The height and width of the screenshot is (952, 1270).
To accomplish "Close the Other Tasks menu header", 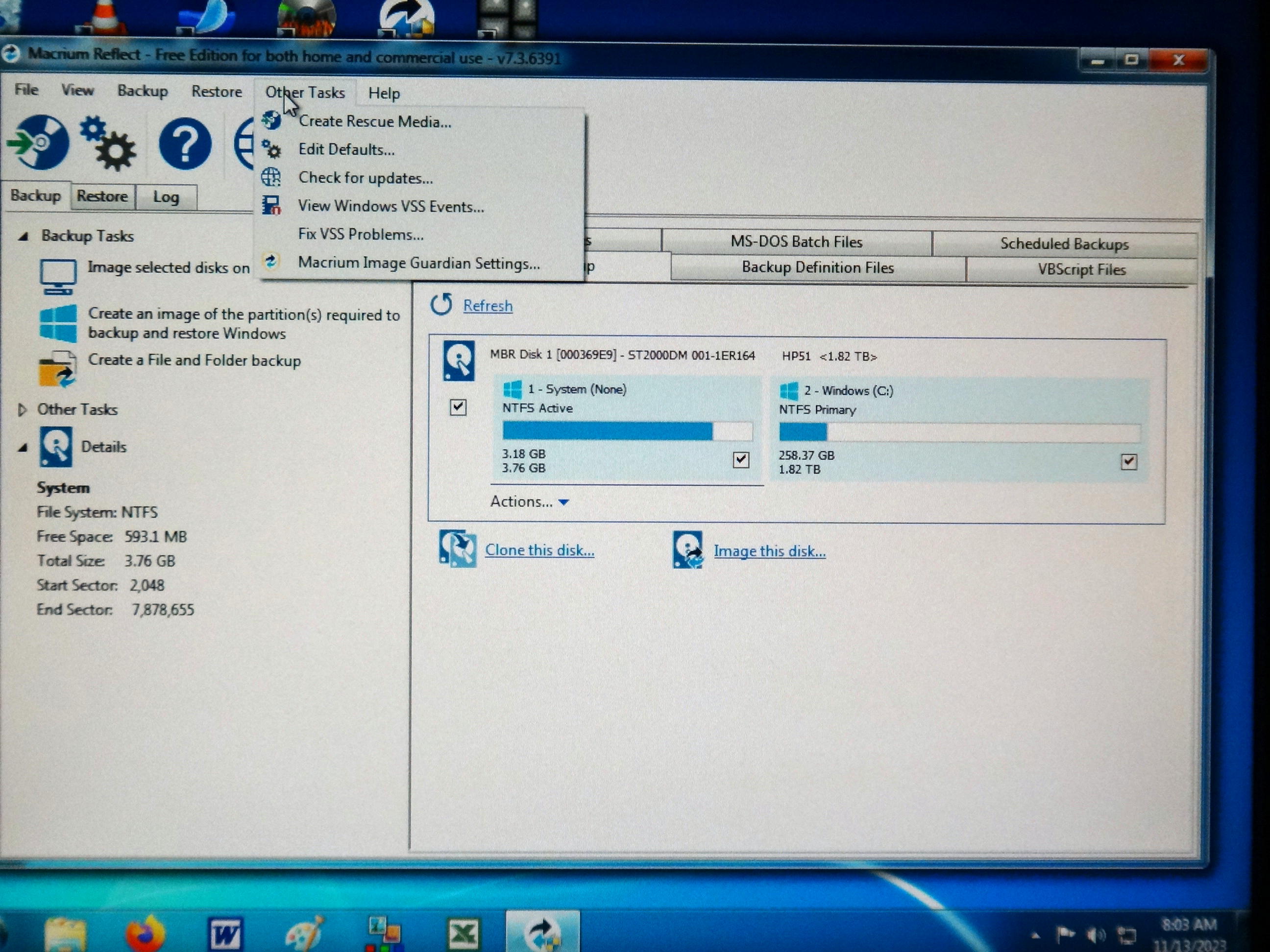I will [305, 93].
